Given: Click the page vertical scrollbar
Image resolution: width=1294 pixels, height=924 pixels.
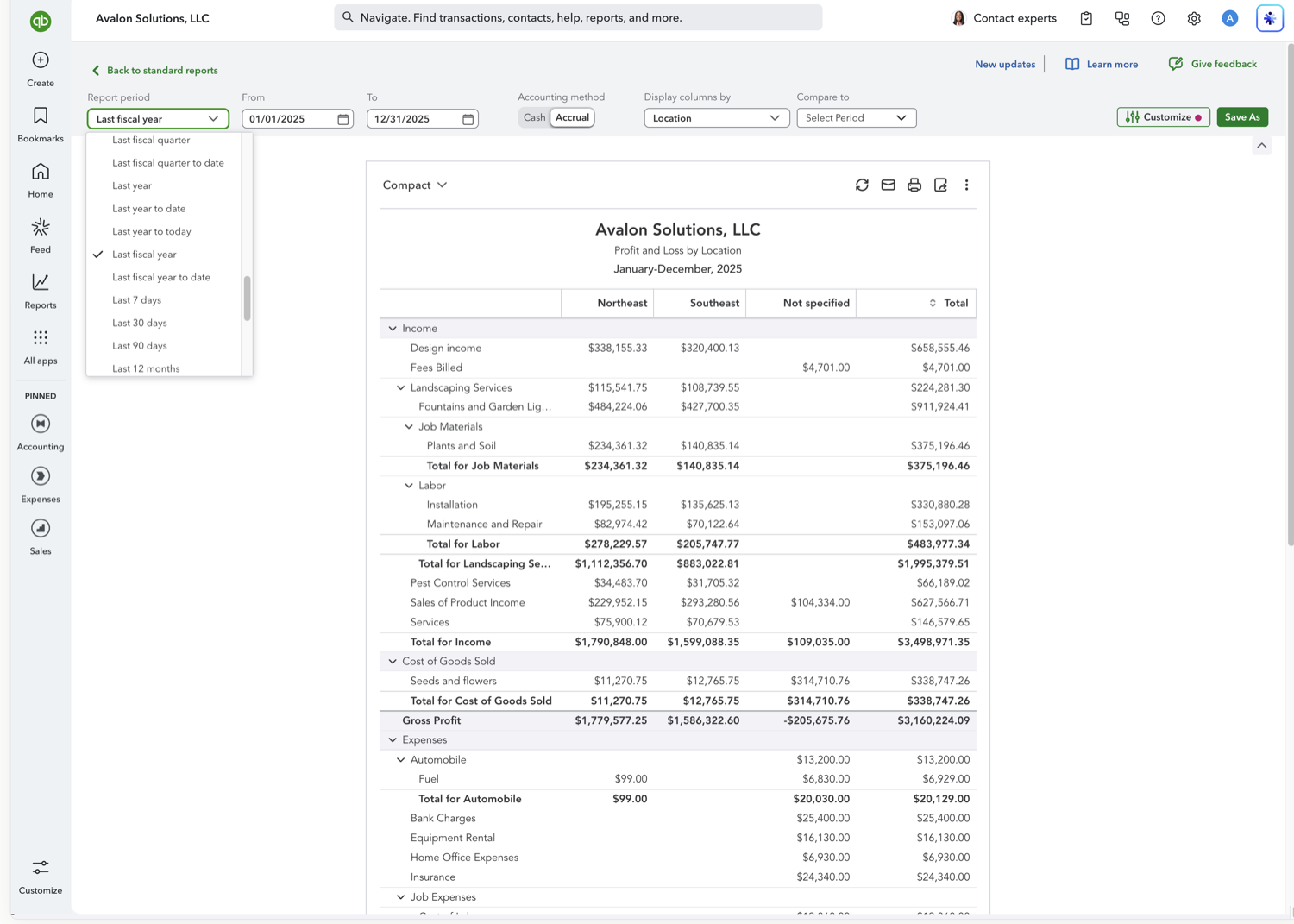Looking at the screenshot, I should point(1290,293).
